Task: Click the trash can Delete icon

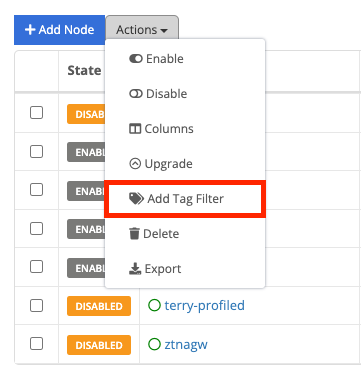Action: click(134, 234)
